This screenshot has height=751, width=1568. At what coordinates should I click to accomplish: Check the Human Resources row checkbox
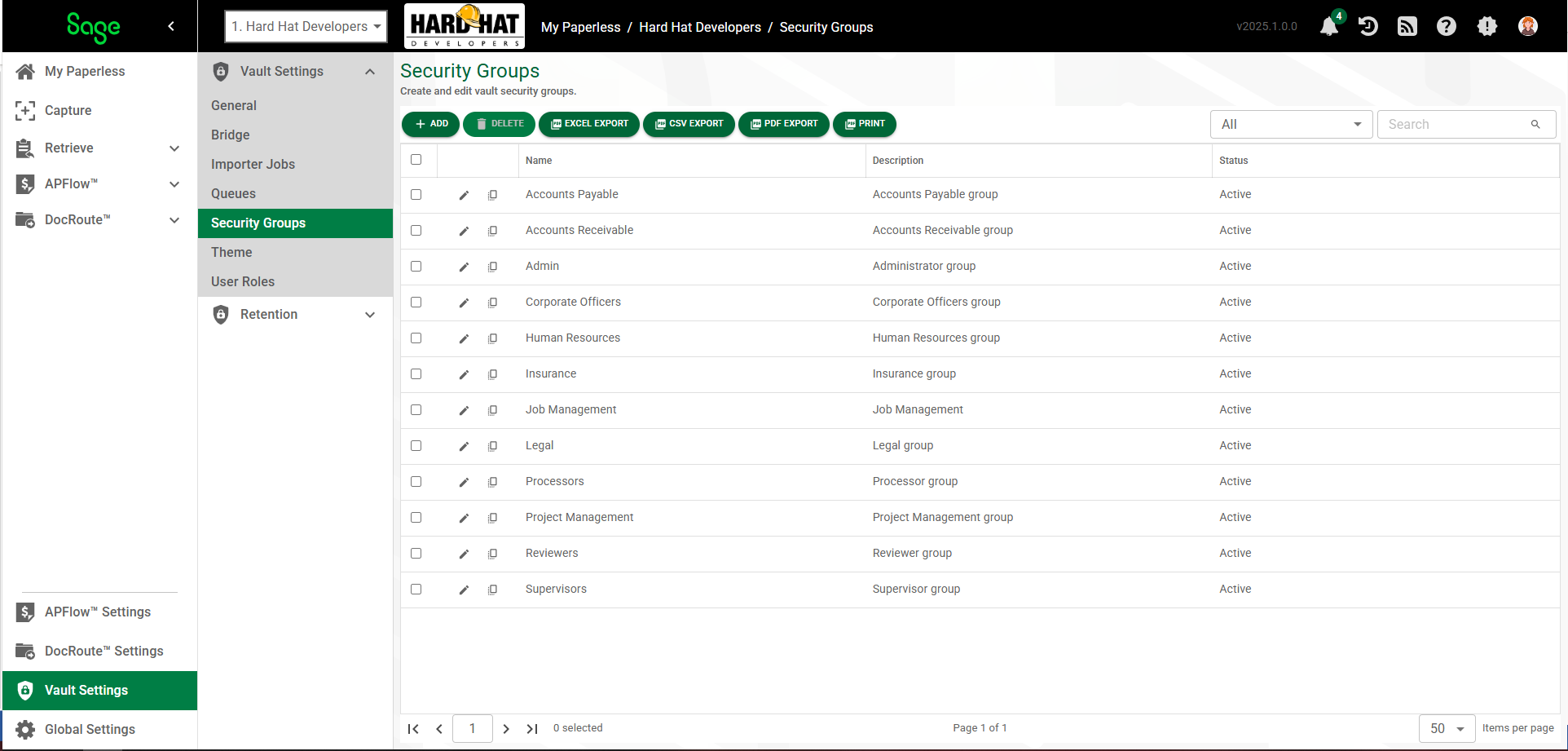[416, 338]
